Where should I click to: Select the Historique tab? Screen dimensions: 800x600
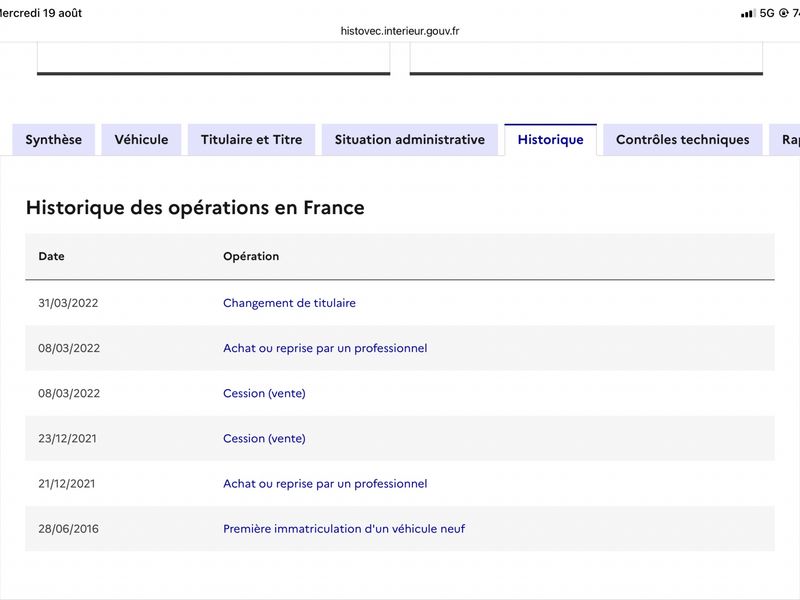click(x=551, y=139)
